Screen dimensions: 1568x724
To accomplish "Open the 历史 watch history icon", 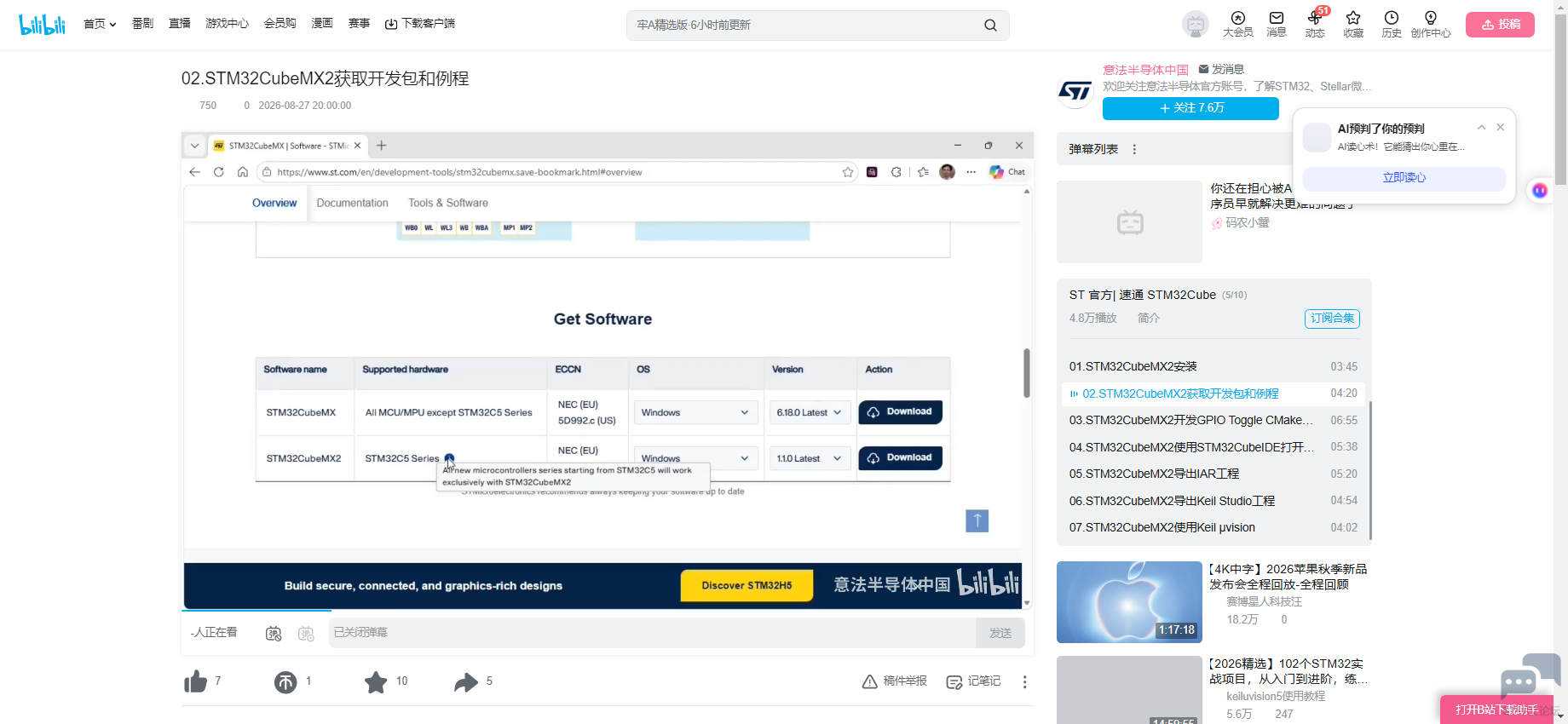I will point(1392,25).
